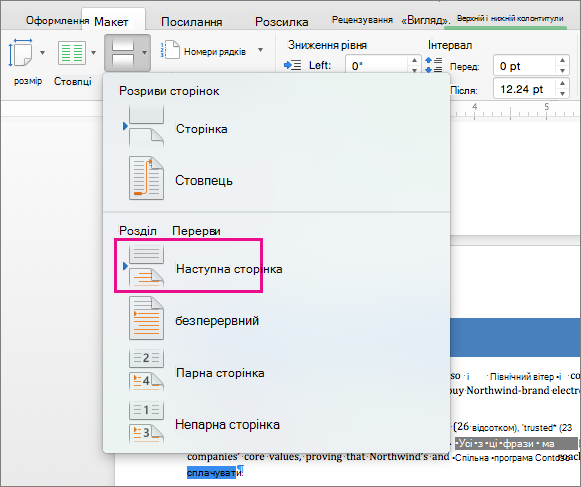This screenshot has width=581, height=487.
Task: Click the ruler mark 5
Action: (547, 107)
